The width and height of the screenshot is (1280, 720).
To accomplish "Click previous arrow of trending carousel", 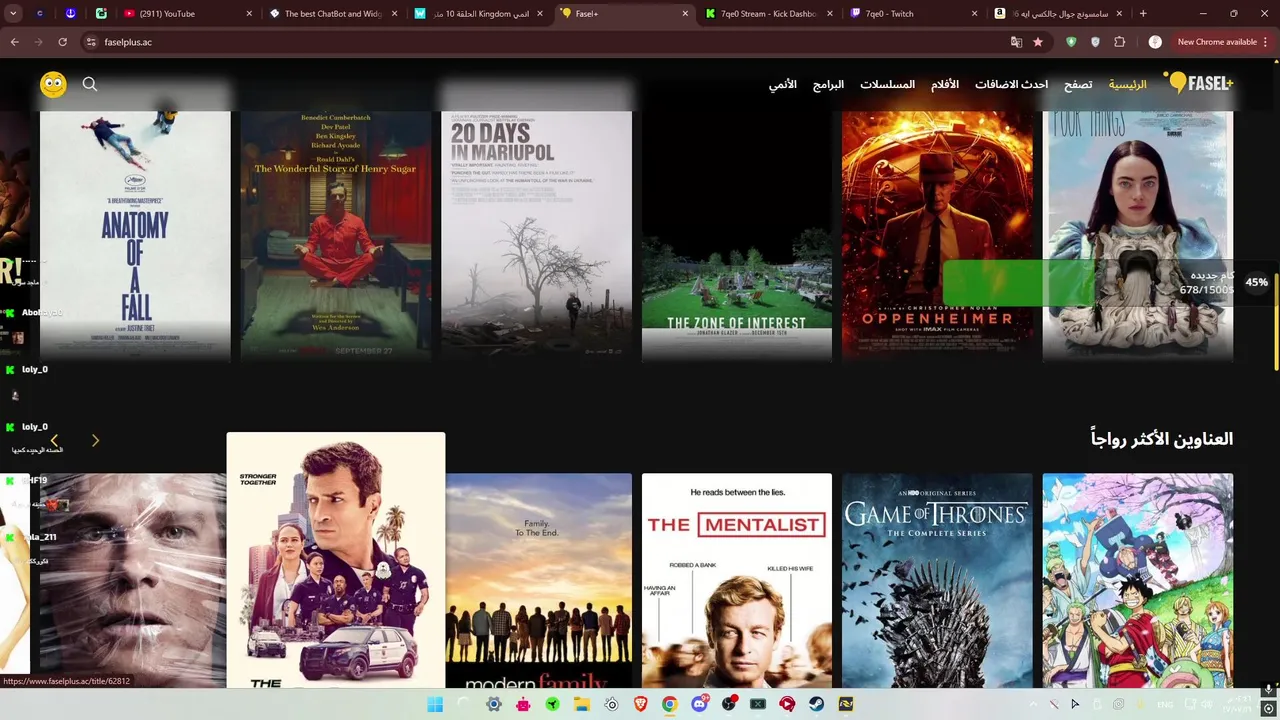I will [54, 440].
